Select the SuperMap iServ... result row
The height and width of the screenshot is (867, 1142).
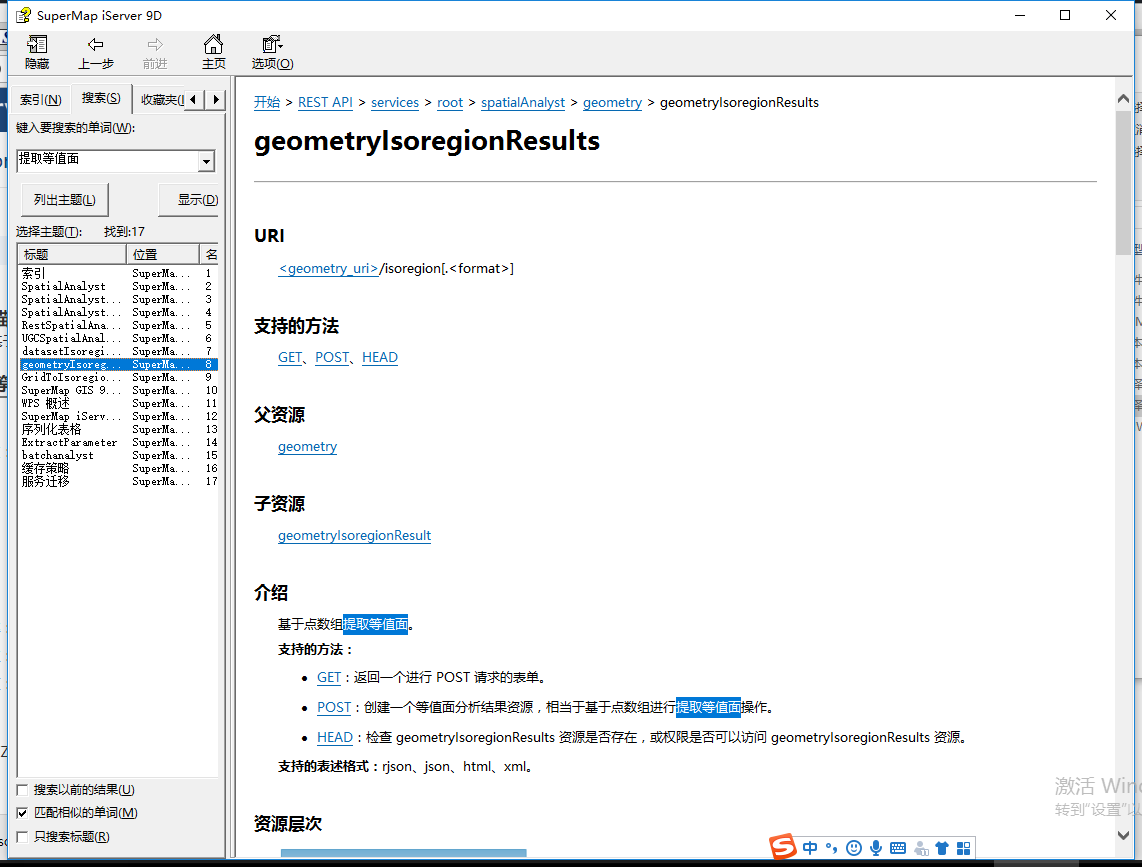click(119, 417)
